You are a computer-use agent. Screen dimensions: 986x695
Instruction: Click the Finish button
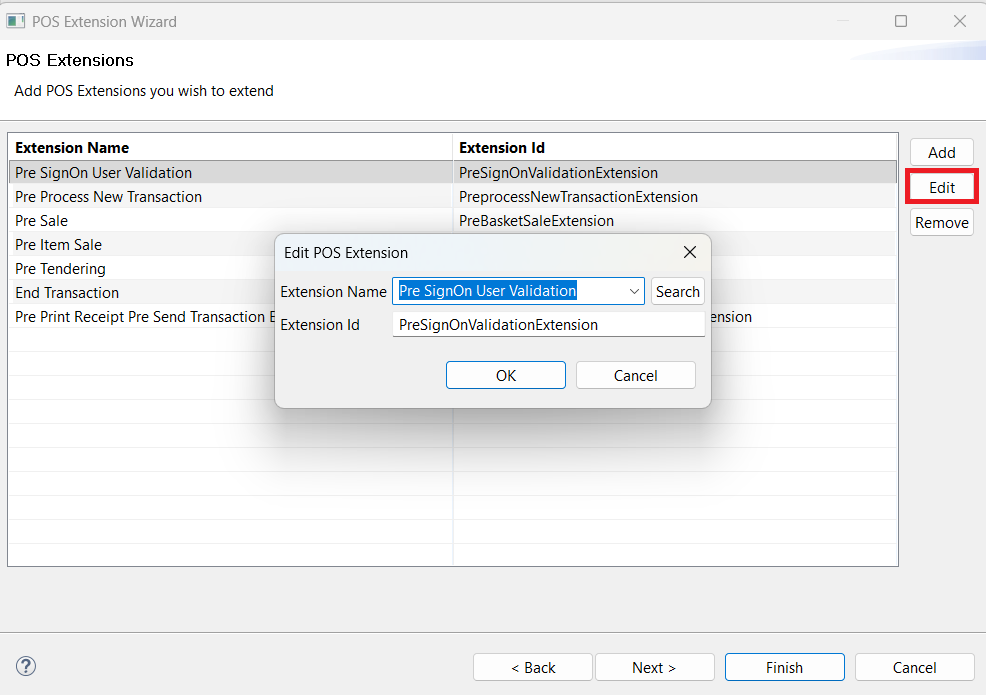click(784, 667)
